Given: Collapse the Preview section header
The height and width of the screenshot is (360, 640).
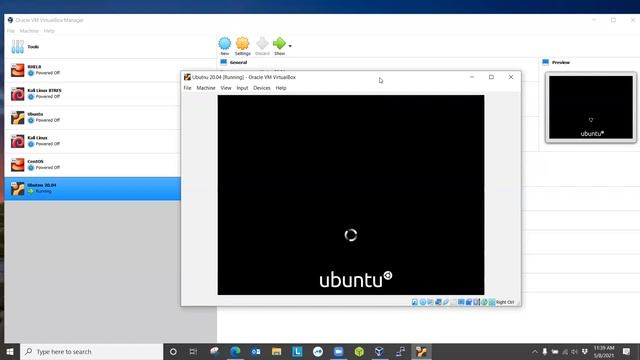Looking at the screenshot, I should [560, 62].
